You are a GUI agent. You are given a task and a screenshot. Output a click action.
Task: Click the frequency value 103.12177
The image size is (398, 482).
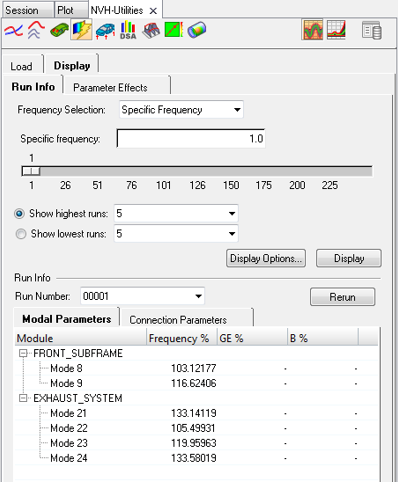194,368
